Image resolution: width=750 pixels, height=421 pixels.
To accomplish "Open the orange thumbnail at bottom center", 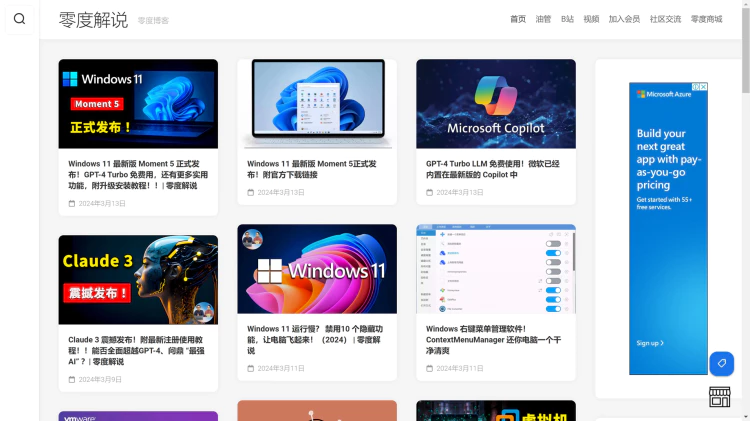I will [x=317, y=410].
